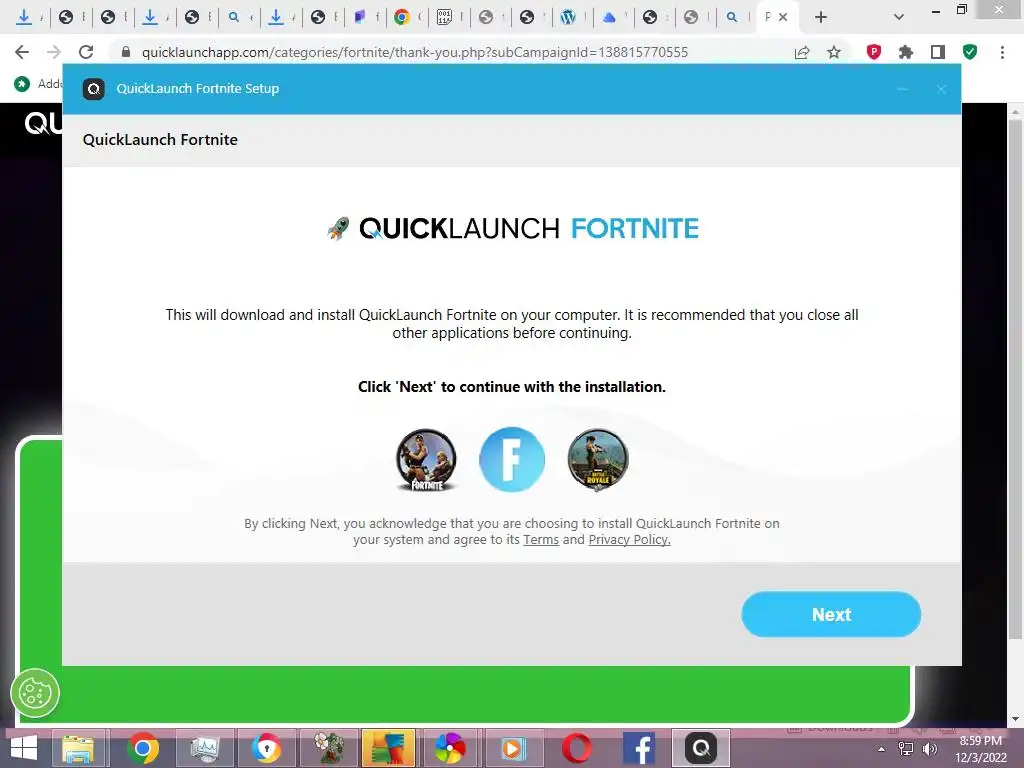Switch to the blue cloud icon tab
This screenshot has height=768, width=1024.
609,17
